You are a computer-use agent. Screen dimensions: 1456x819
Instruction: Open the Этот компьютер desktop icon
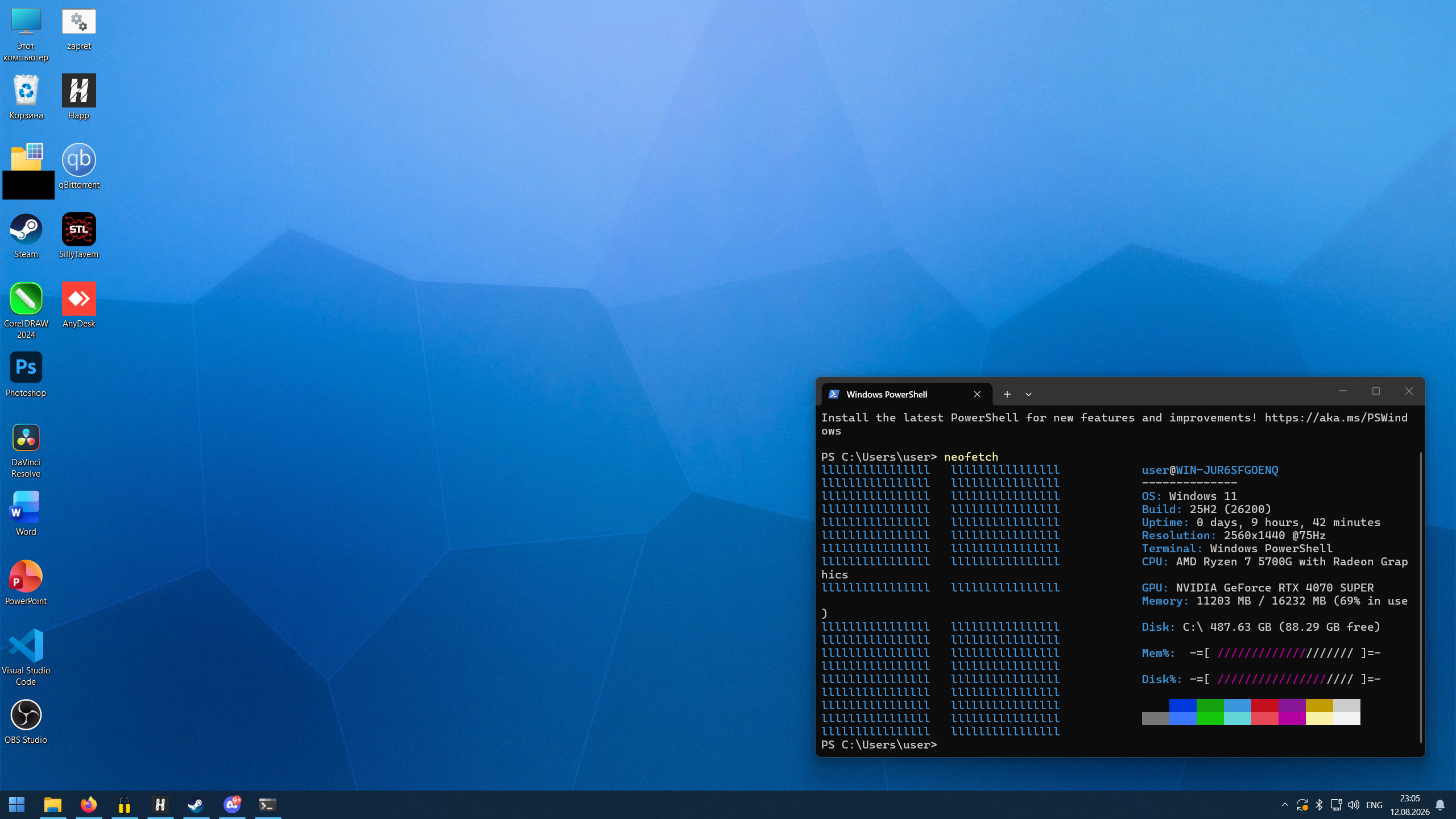pos(26,34)
